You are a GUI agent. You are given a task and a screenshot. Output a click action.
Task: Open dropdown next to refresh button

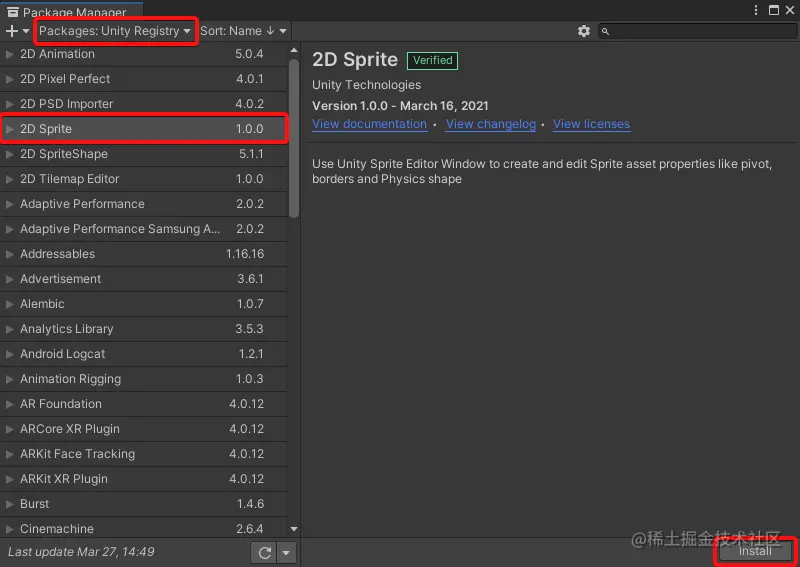click(286, 553)
